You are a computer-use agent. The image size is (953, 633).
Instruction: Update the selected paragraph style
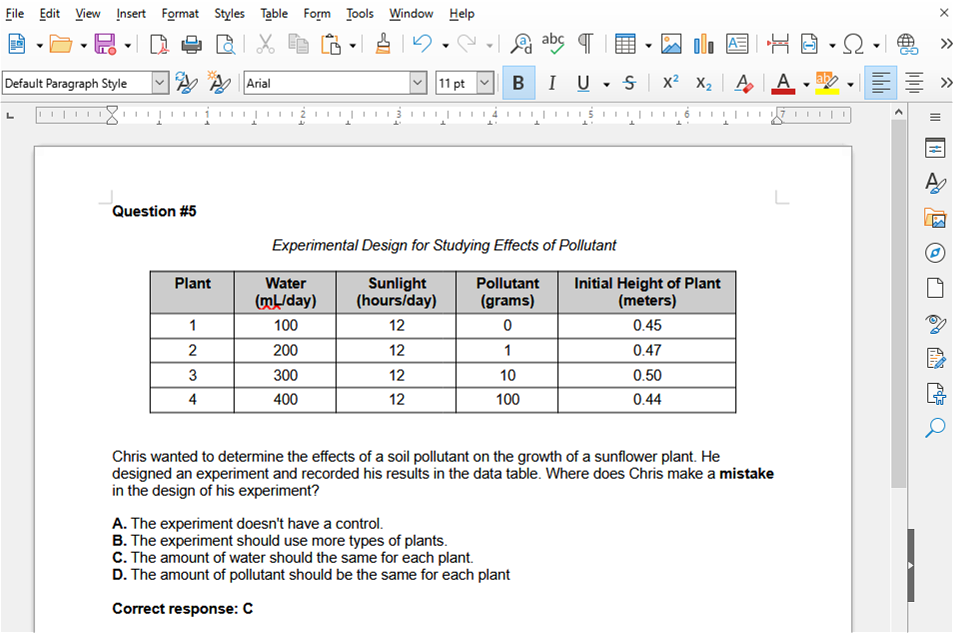[x=186, y=83]
